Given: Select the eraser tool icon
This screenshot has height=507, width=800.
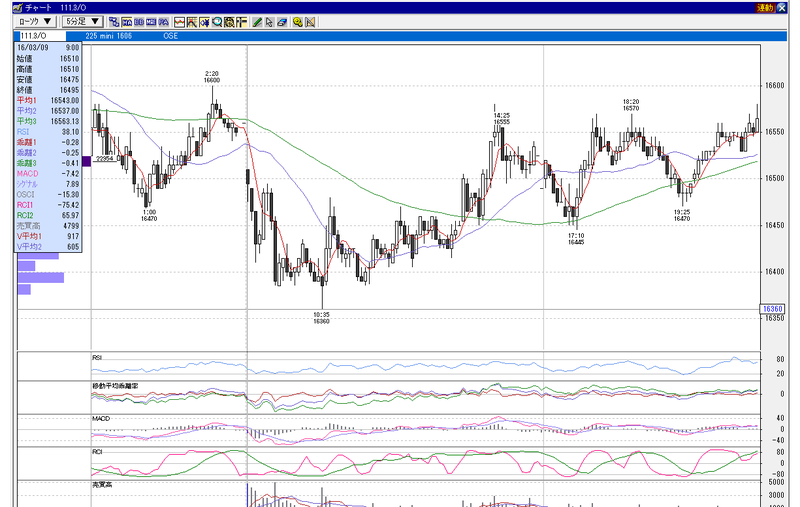Looking at the screenshot, I should coord(283,21).
